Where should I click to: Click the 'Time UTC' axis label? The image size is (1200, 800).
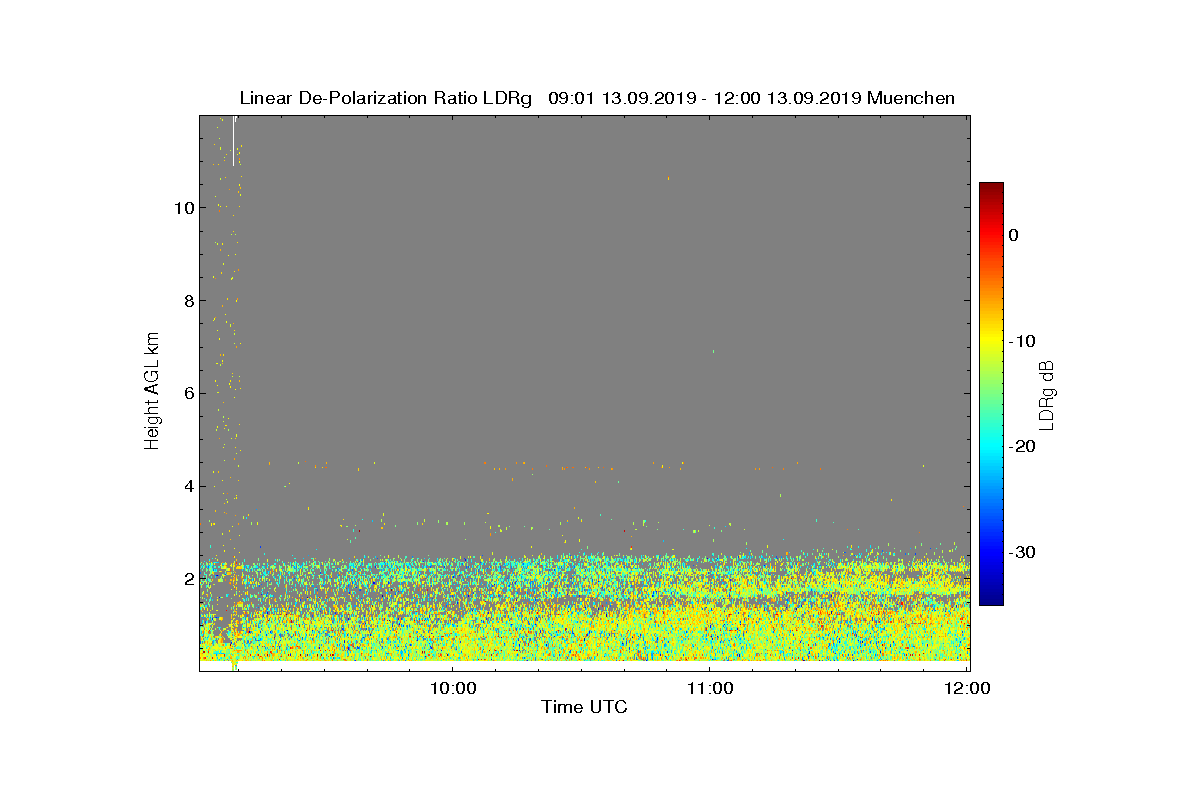pyautogui.click(x=584, y=707)
